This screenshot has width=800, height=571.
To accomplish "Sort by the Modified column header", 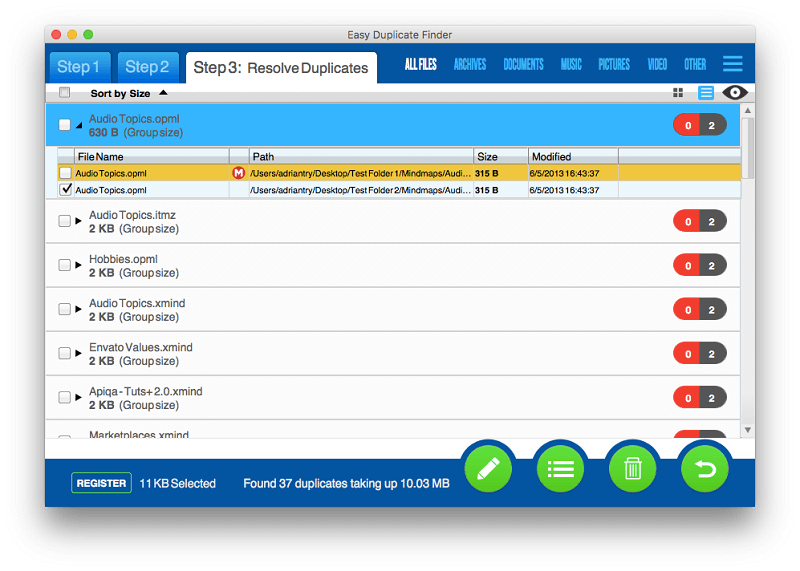I will (573, 156).
